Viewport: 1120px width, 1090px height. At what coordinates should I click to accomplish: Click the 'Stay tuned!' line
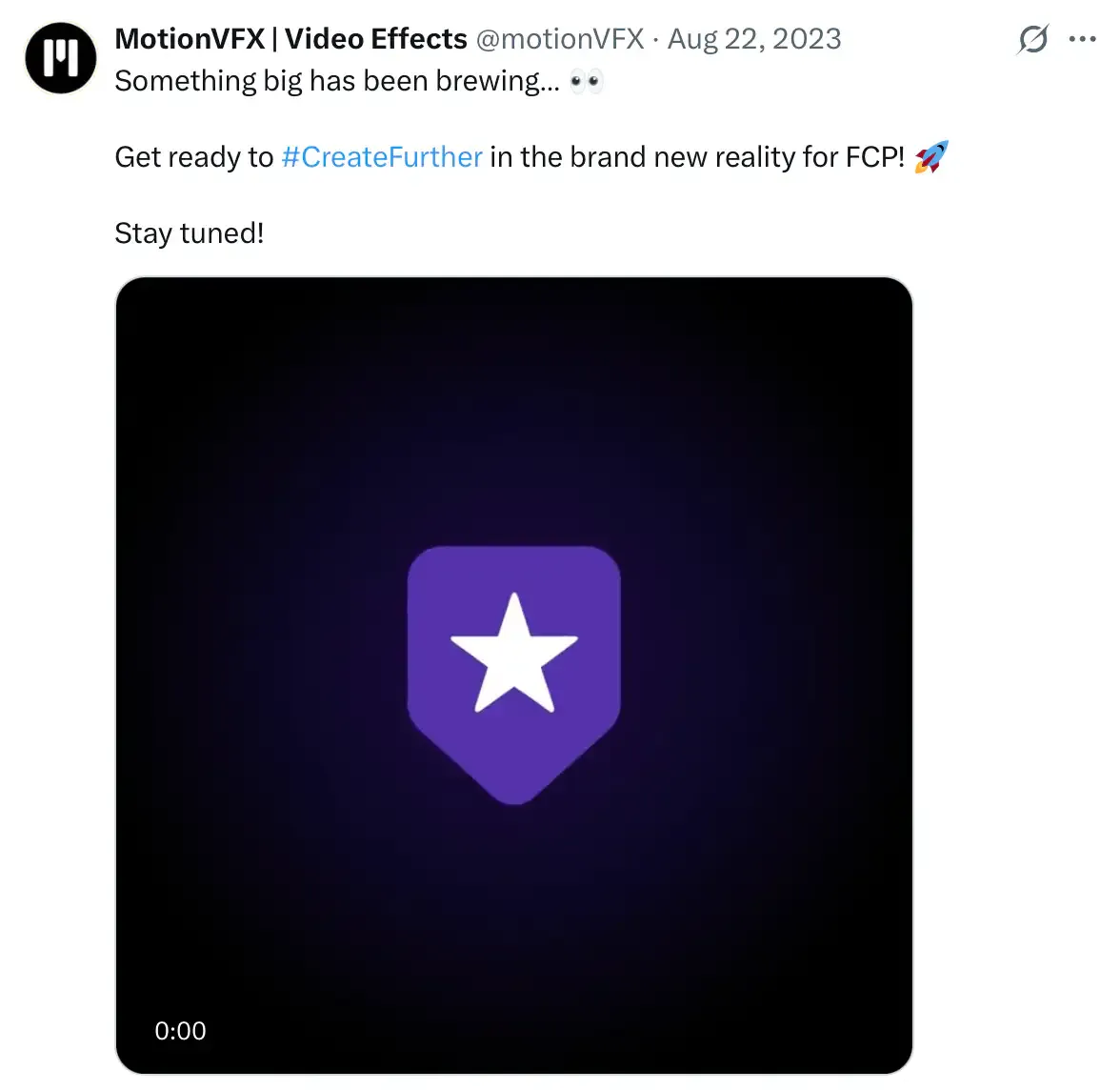pyautogui.click(x=190, y=233)
